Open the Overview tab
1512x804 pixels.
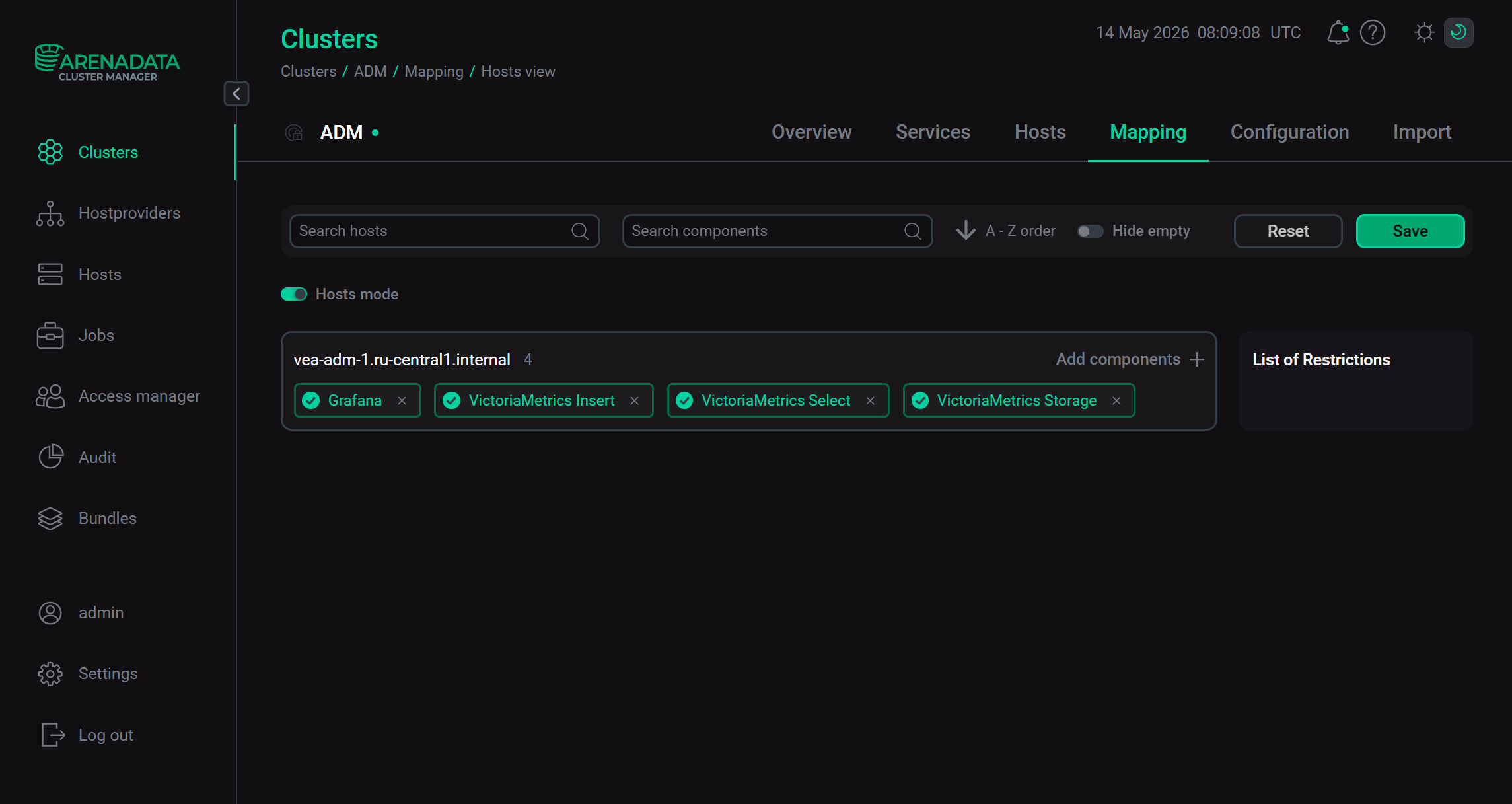812,132
